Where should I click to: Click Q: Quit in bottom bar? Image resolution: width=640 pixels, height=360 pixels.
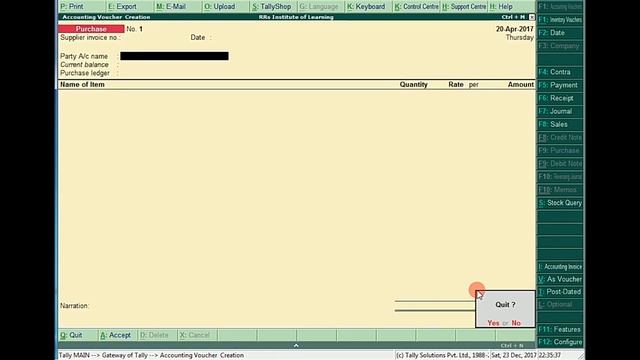pos(78,335)
